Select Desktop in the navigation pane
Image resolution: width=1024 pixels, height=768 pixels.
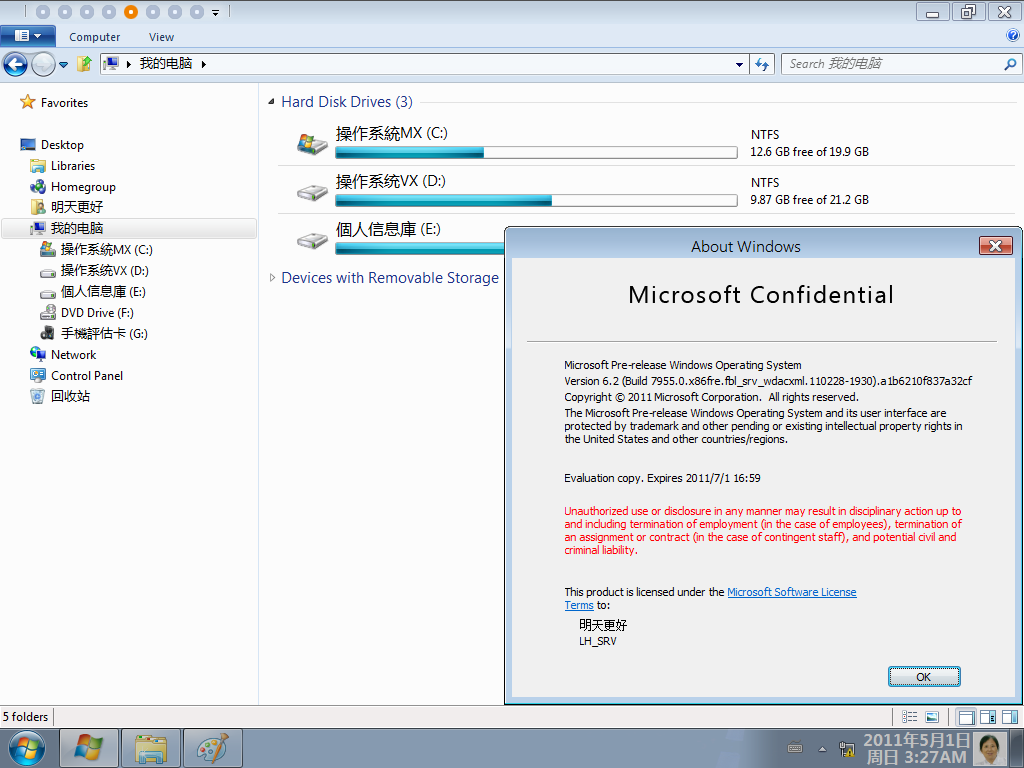click(62, 144)
